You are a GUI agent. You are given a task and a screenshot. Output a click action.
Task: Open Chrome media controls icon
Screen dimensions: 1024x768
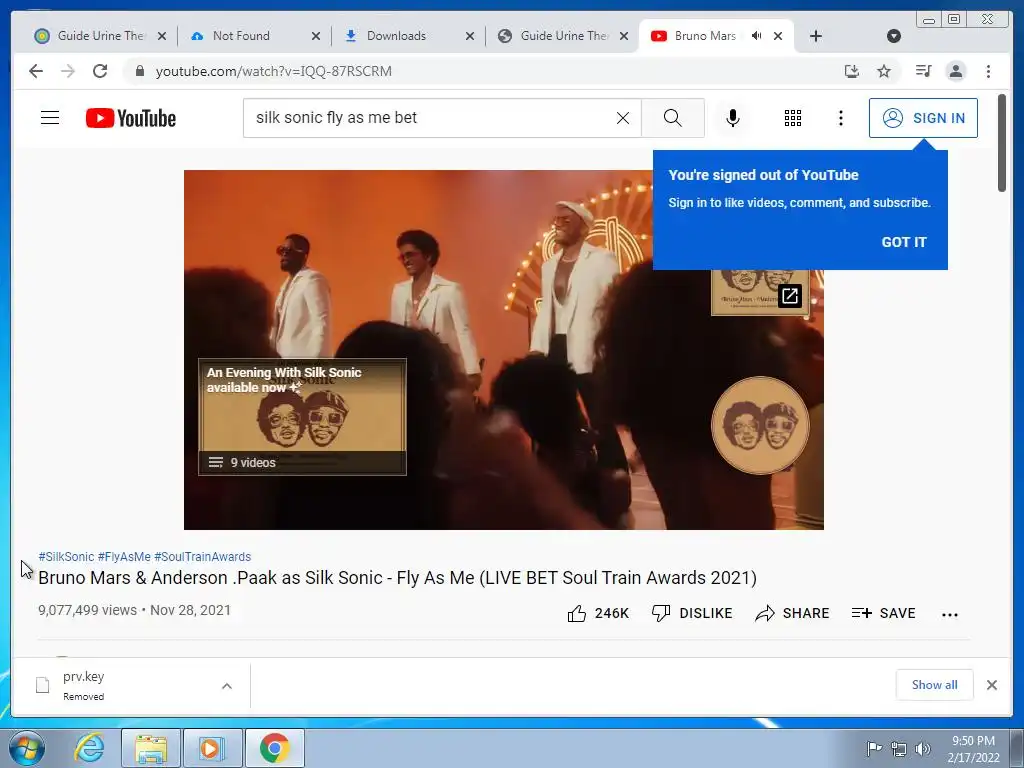pyautogui.click(x=923, y=71)
